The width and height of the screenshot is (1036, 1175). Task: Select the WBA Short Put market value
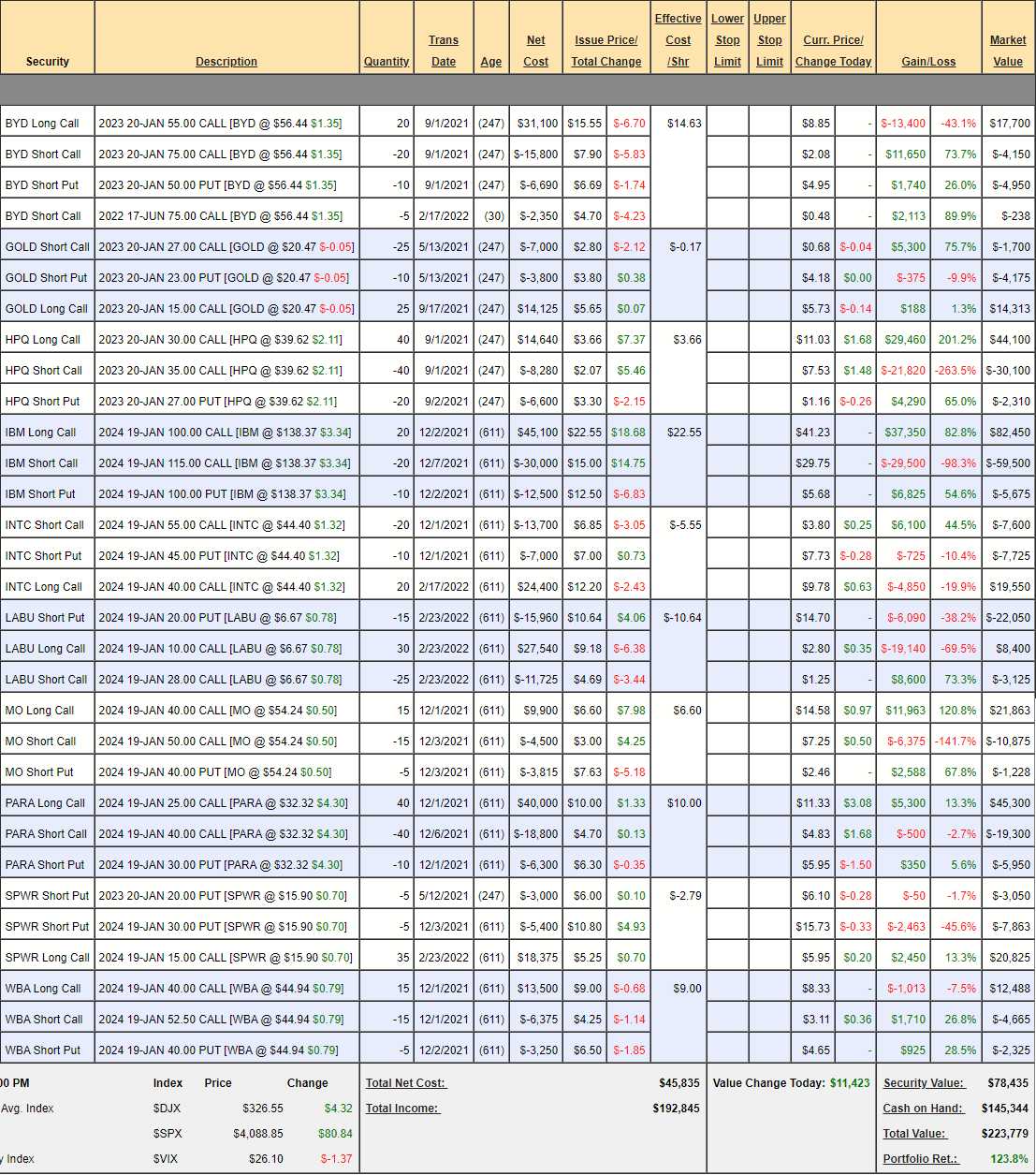tap(1011, 1050)
